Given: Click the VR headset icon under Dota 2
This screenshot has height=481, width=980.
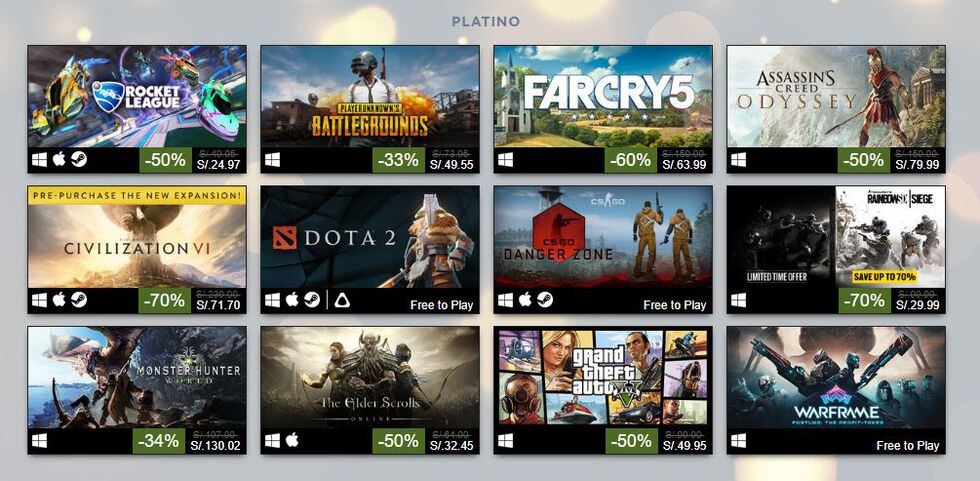Looking at the screenshot, I should click(x=342, y=300).
